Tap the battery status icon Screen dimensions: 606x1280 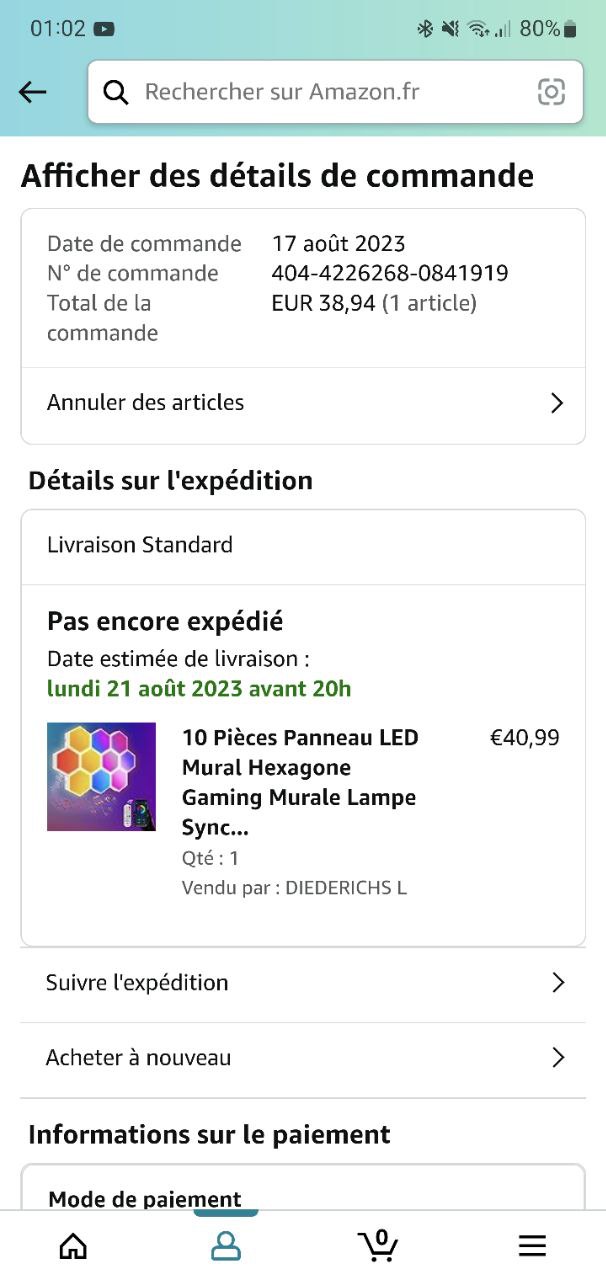click(x=570, y=29)
